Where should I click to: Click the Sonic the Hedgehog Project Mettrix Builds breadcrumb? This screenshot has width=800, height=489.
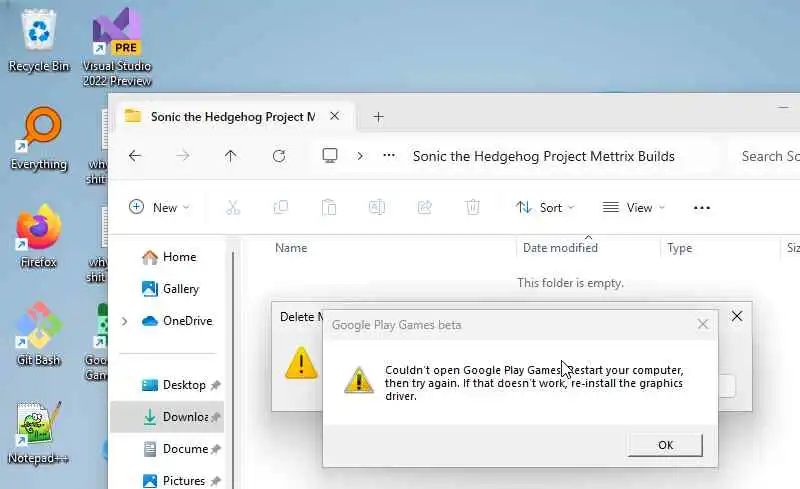(543, 156)
